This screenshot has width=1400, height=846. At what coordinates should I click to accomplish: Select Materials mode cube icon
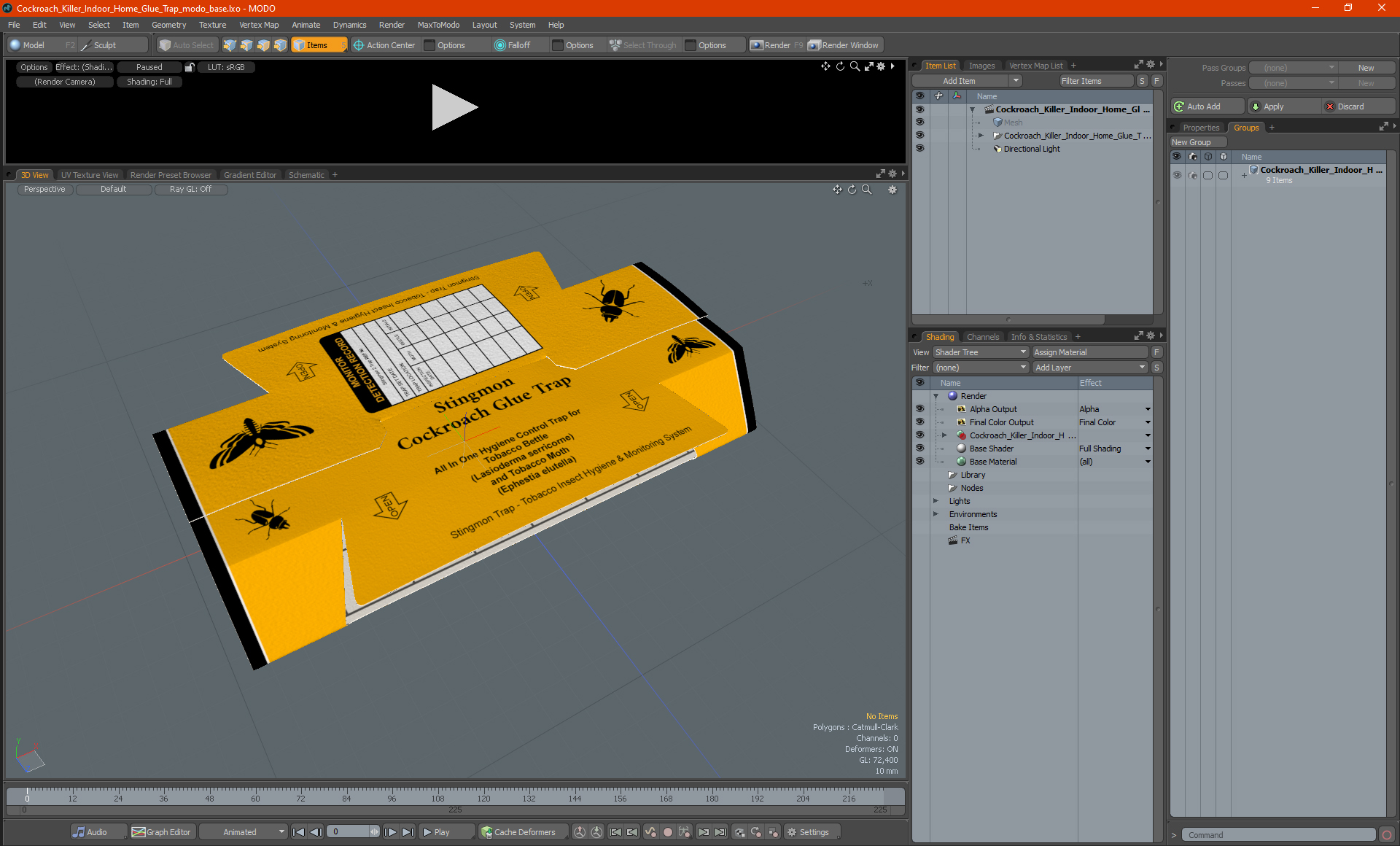(280, 45)
